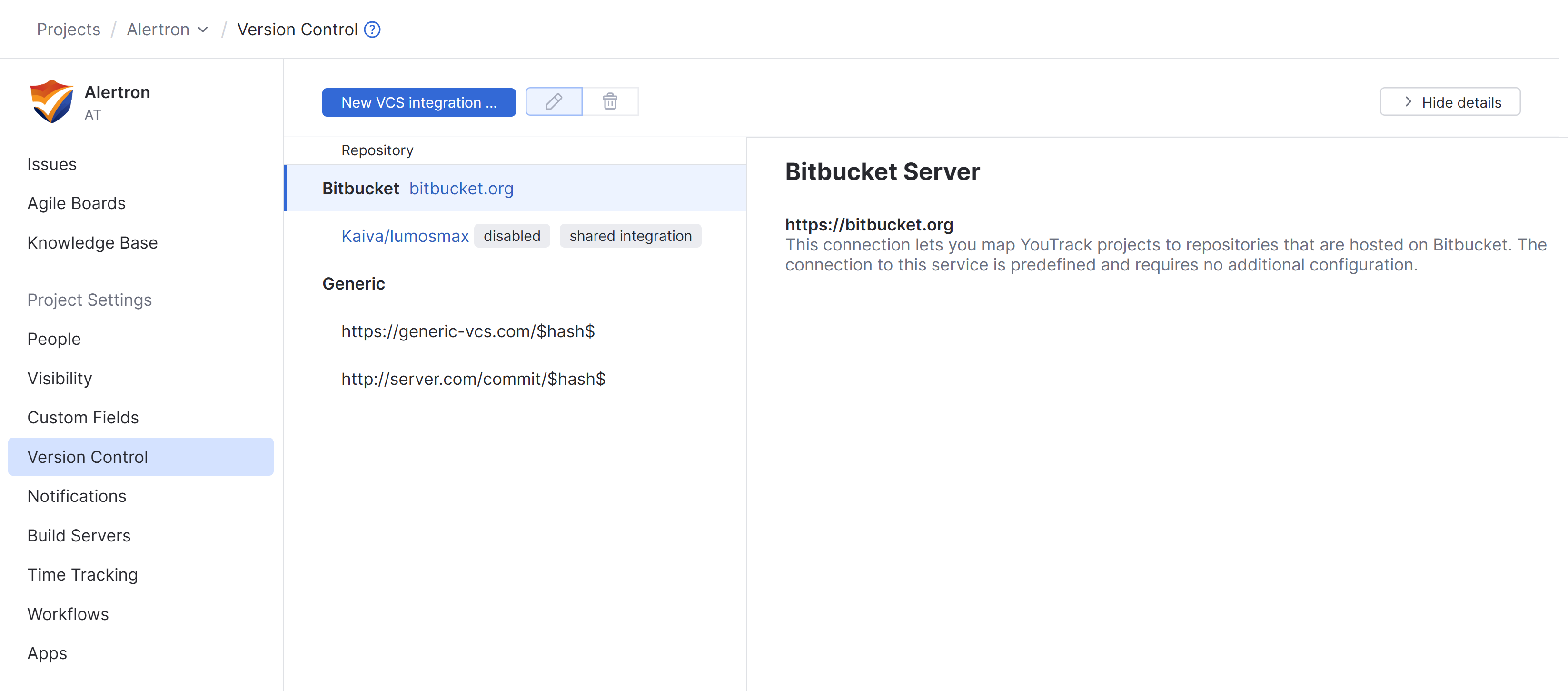This screenshot has width=1568, height=691.
Task: Open Custom Fields project settings
Action: tap(83, 418)
